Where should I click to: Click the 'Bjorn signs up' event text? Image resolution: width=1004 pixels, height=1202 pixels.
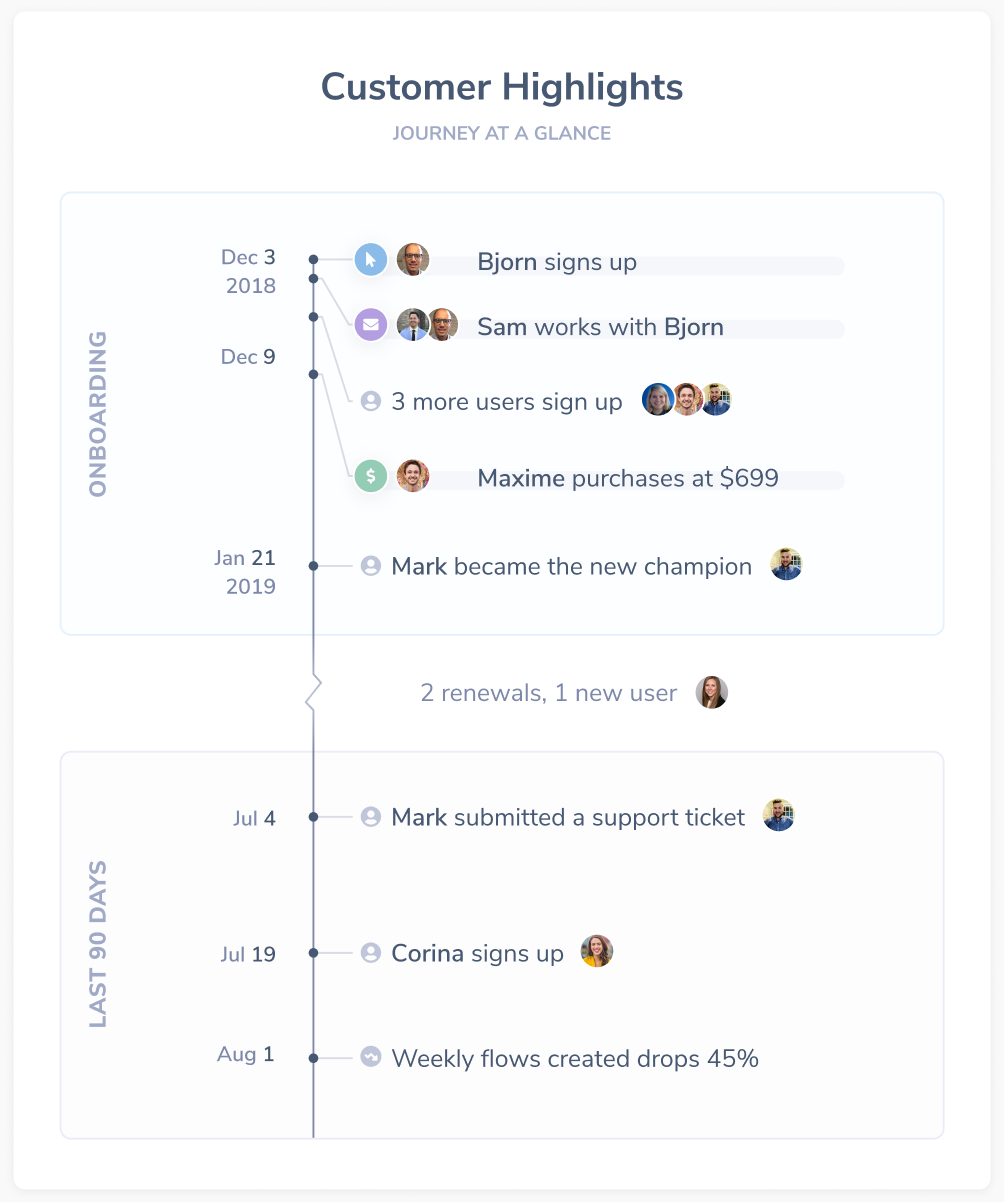click(557, 263)
